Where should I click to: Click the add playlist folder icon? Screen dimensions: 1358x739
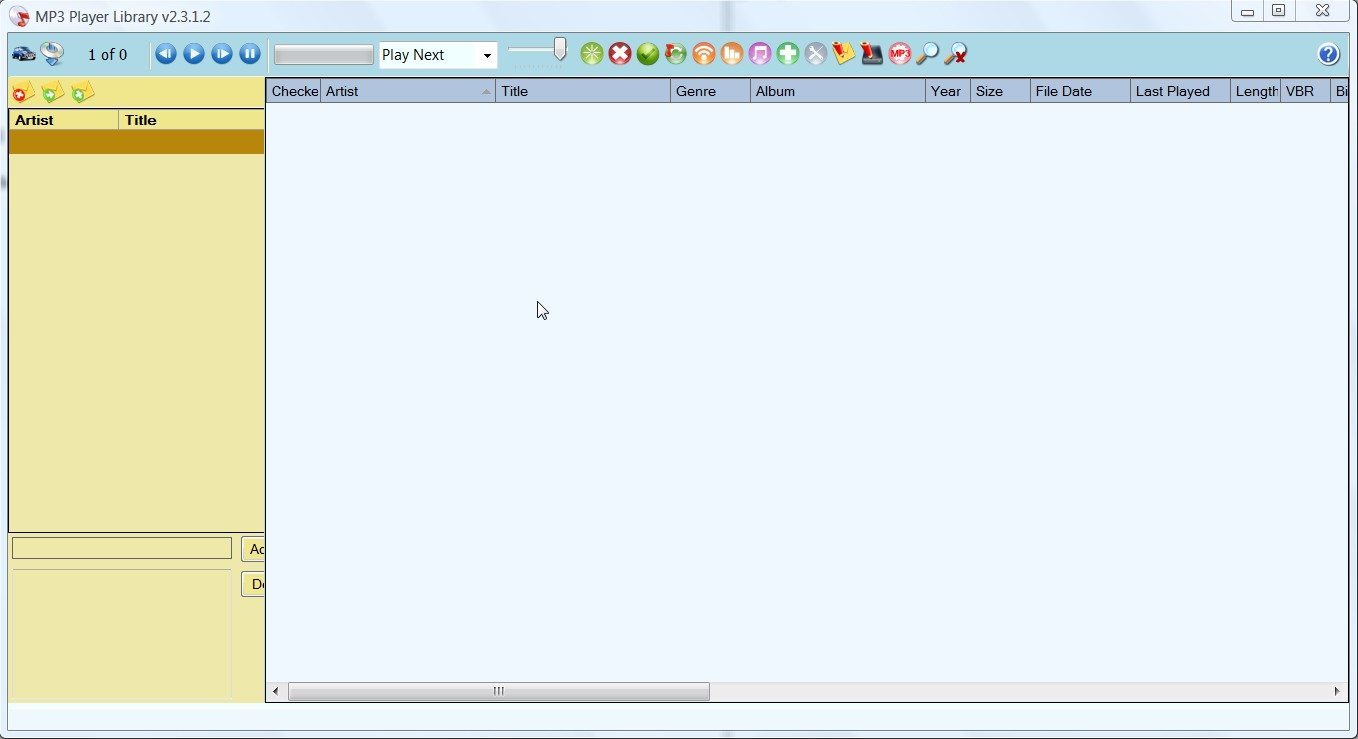(x=52, y=92)
